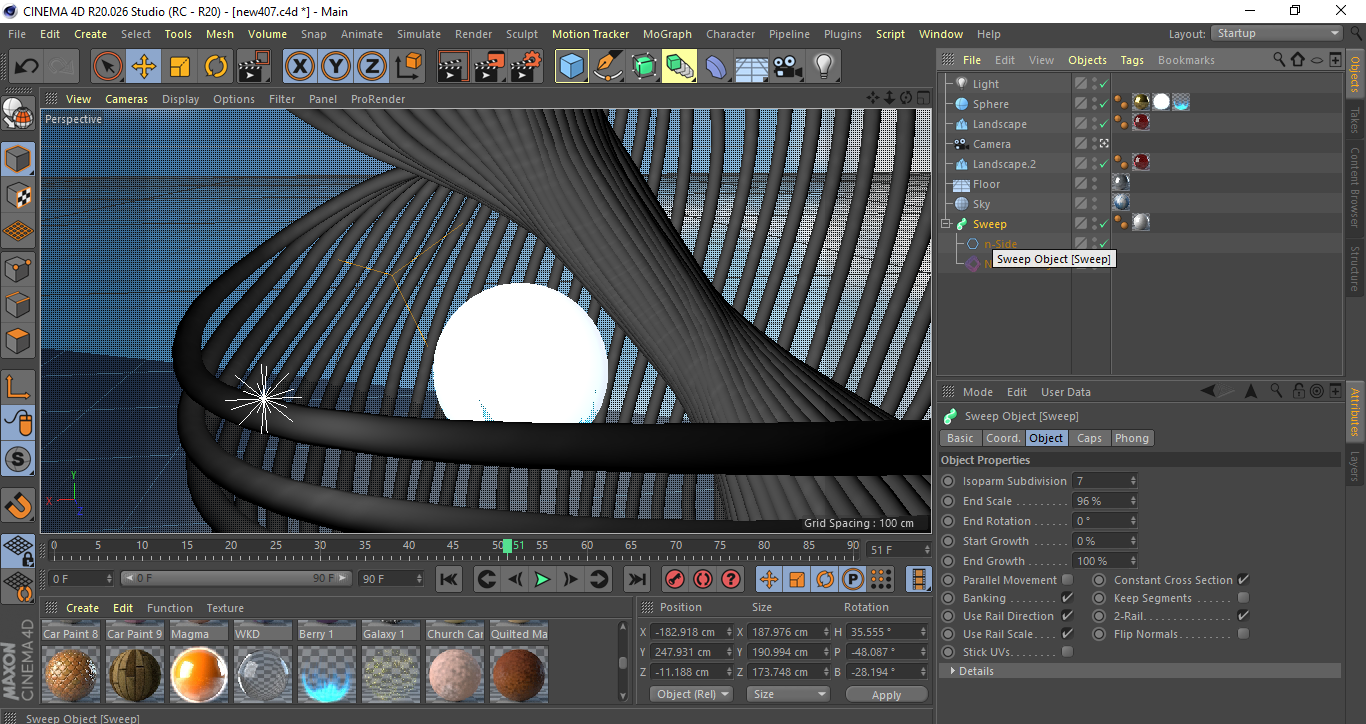Open the Layout dropdown
The height and width of the screenshot is (724, 1366).
1276,33
